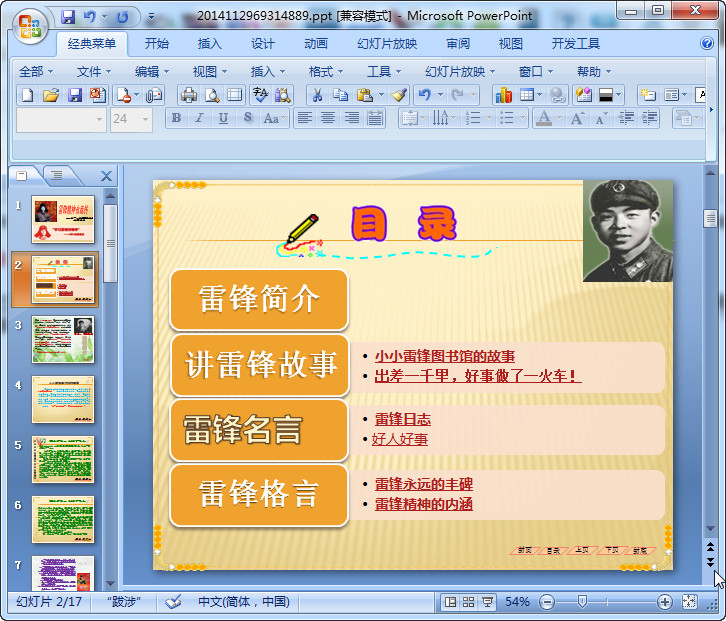Open an existing file via folder icon
This screenshot has width=726, height=621.
[x=51, y=95]
